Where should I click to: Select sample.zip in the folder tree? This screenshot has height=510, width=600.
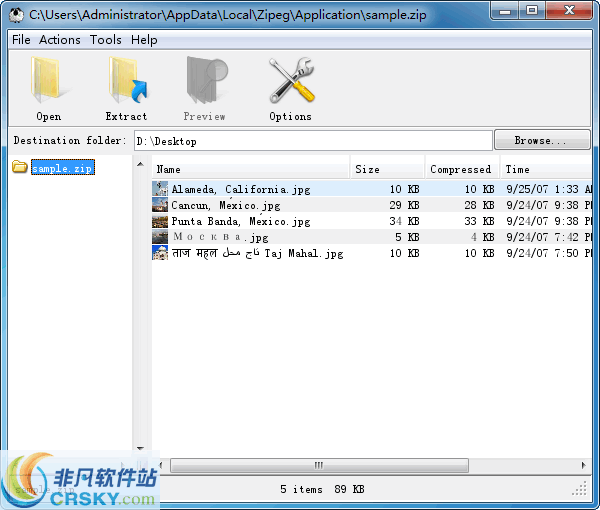[62, 168]
